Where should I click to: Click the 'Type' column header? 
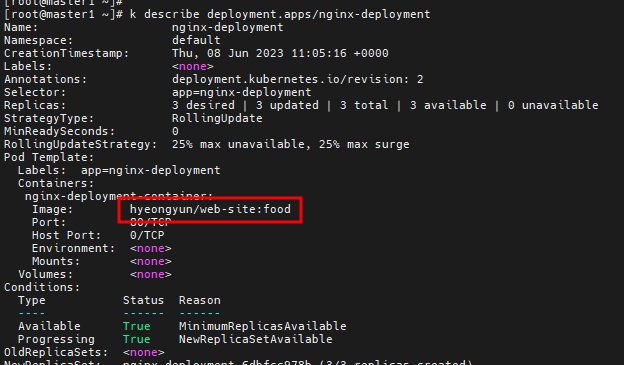tap(31, 301)
